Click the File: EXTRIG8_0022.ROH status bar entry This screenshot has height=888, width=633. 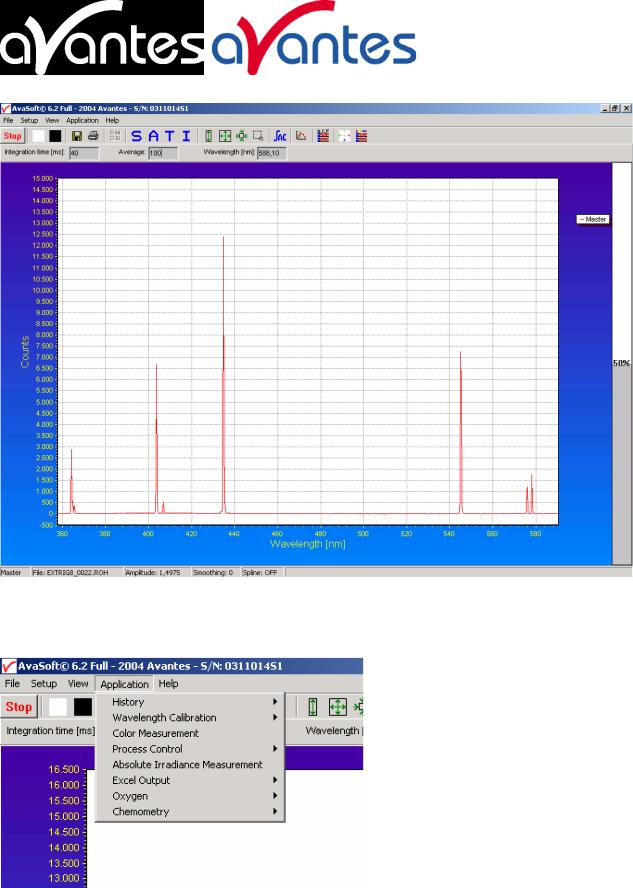(x=77, y=573)
